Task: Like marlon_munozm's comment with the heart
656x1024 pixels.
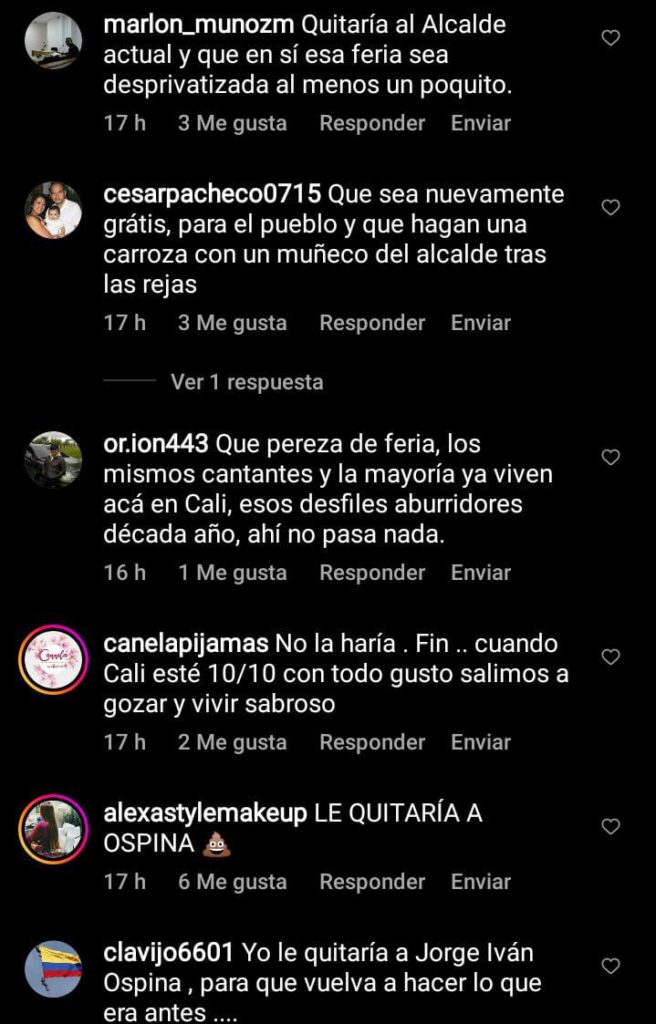Action: click(610, 39)
